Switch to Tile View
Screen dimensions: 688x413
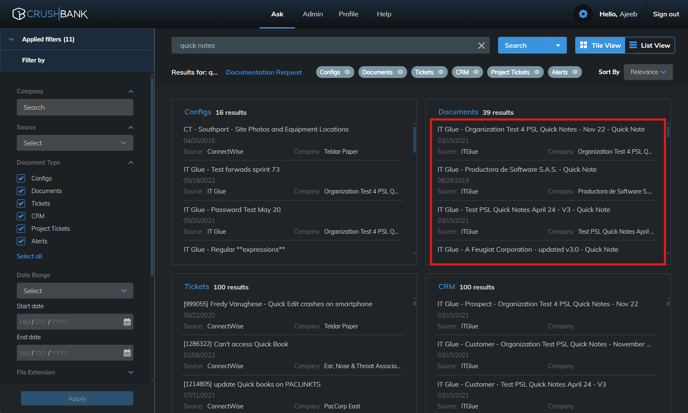[600, 45]
